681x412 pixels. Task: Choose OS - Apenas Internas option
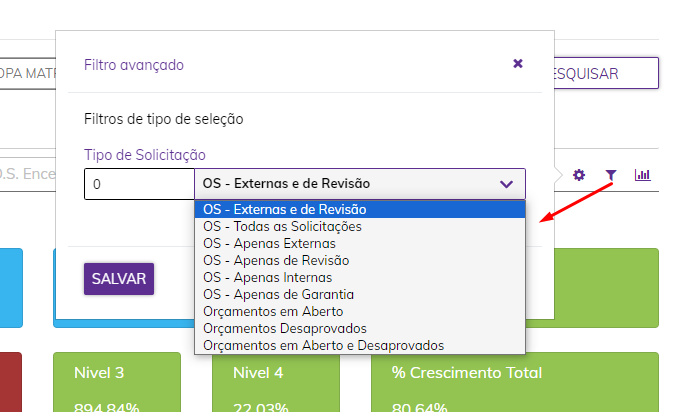click(267, 277)
